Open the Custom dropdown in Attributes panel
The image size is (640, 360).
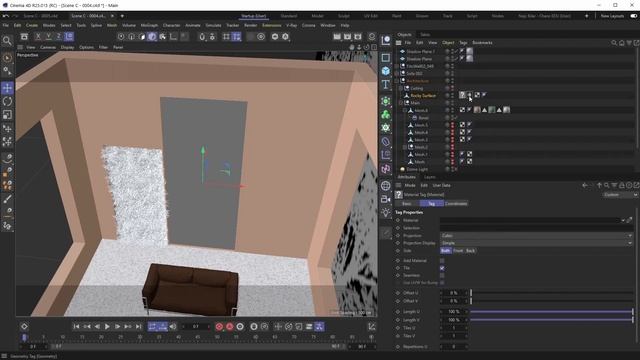pos(620,195)
